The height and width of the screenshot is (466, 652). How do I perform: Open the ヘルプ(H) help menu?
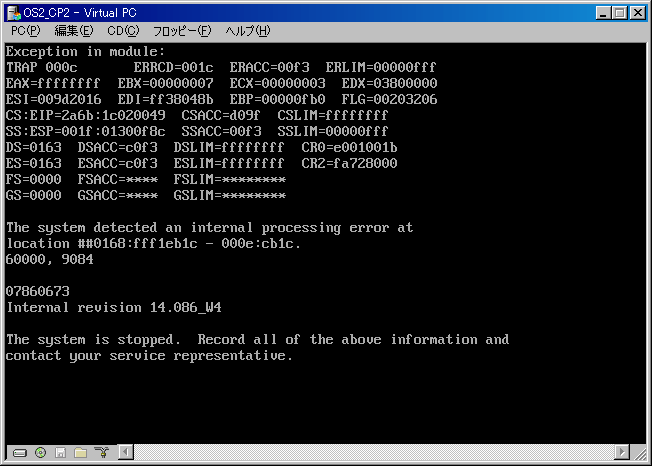point(248,31)
